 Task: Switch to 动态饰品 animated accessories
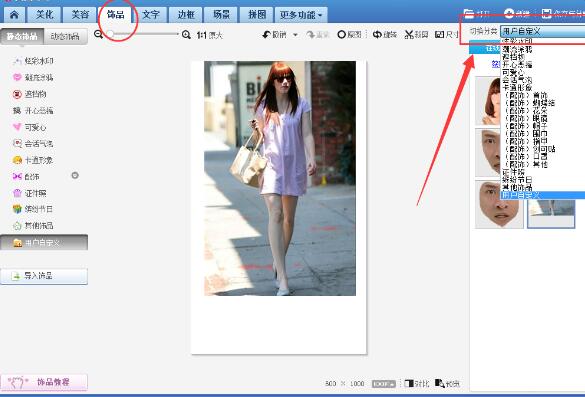click(x=65, y=37)
